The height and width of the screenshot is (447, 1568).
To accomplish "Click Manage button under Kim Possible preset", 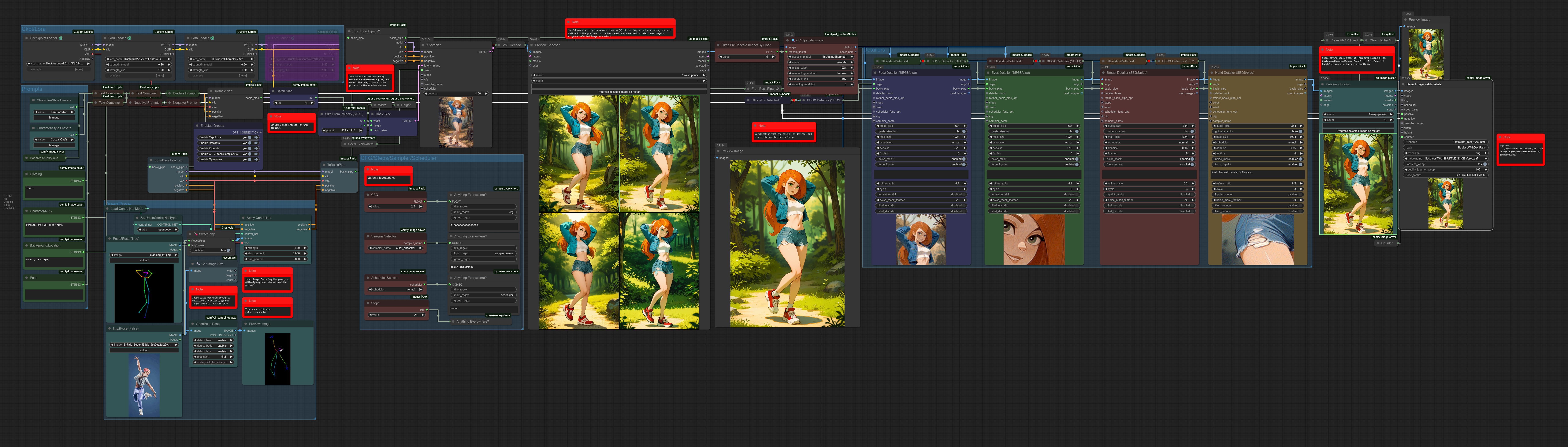I will pos(54,117).
